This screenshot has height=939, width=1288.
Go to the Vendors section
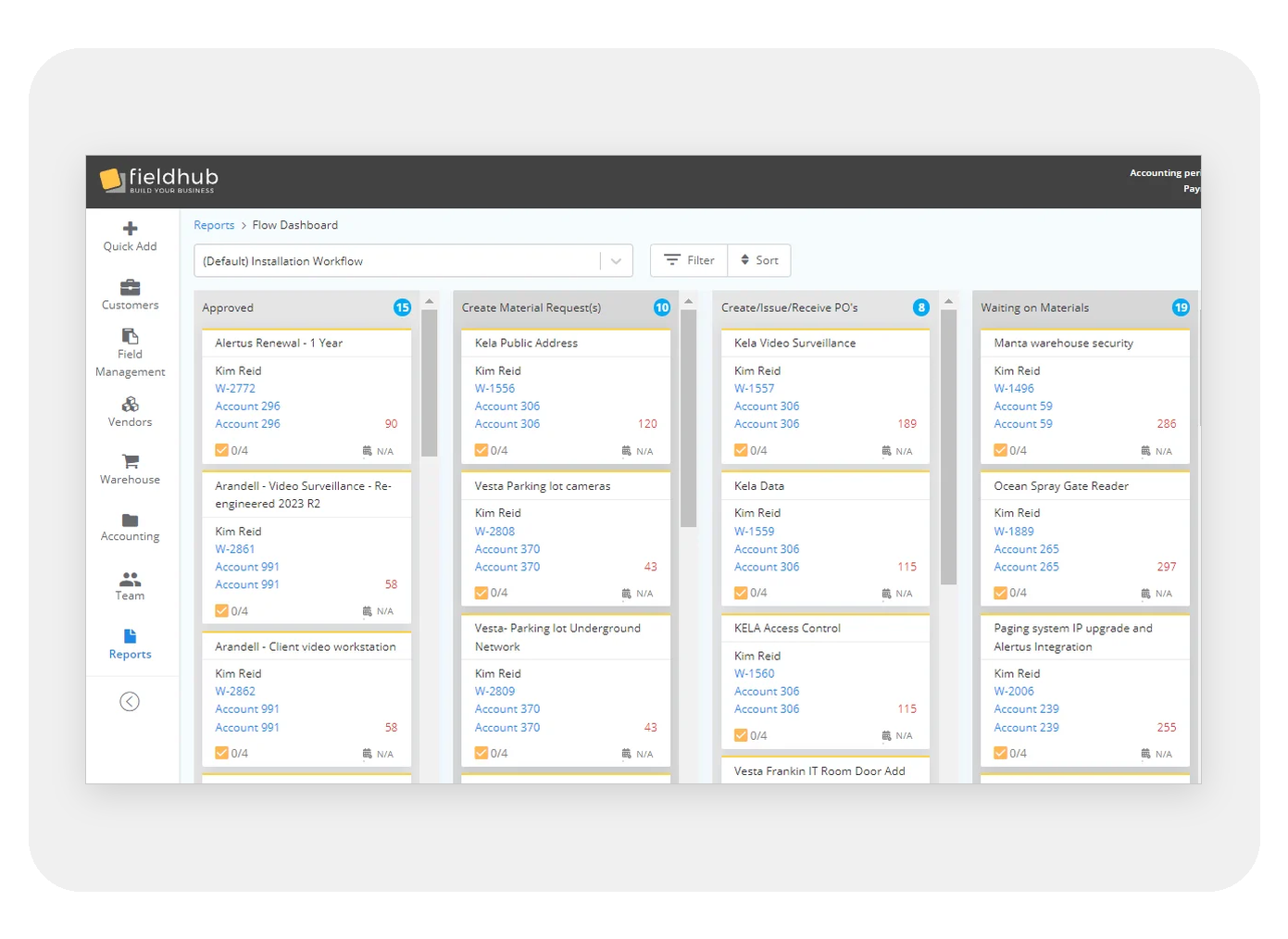[130, 412]
